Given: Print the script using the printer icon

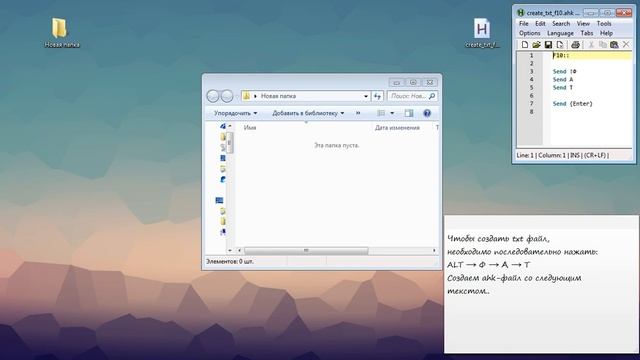Looking at the screenshot, I should pyautogui.click(x=575, y=44).
